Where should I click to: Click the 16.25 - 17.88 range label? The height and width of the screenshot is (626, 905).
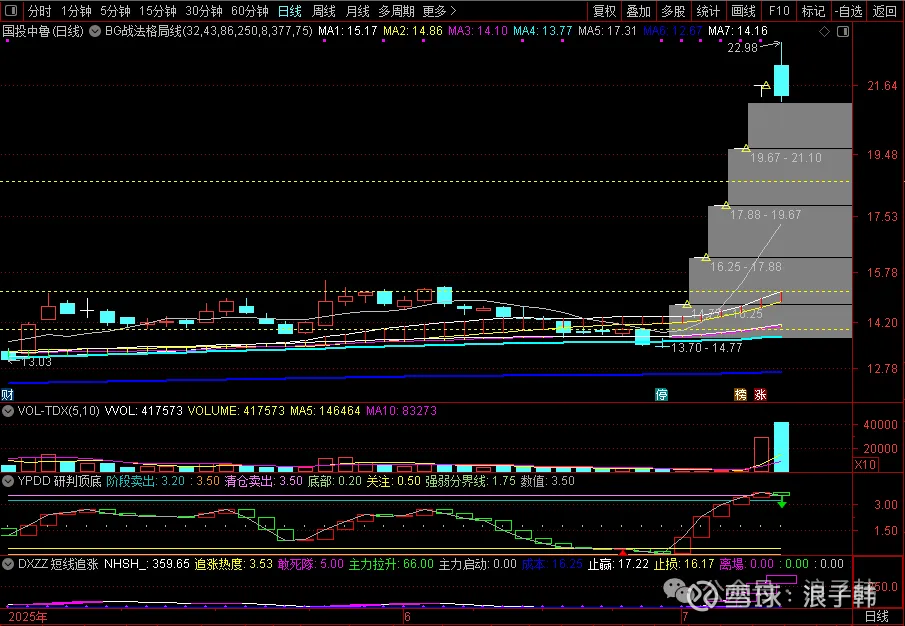746,267
